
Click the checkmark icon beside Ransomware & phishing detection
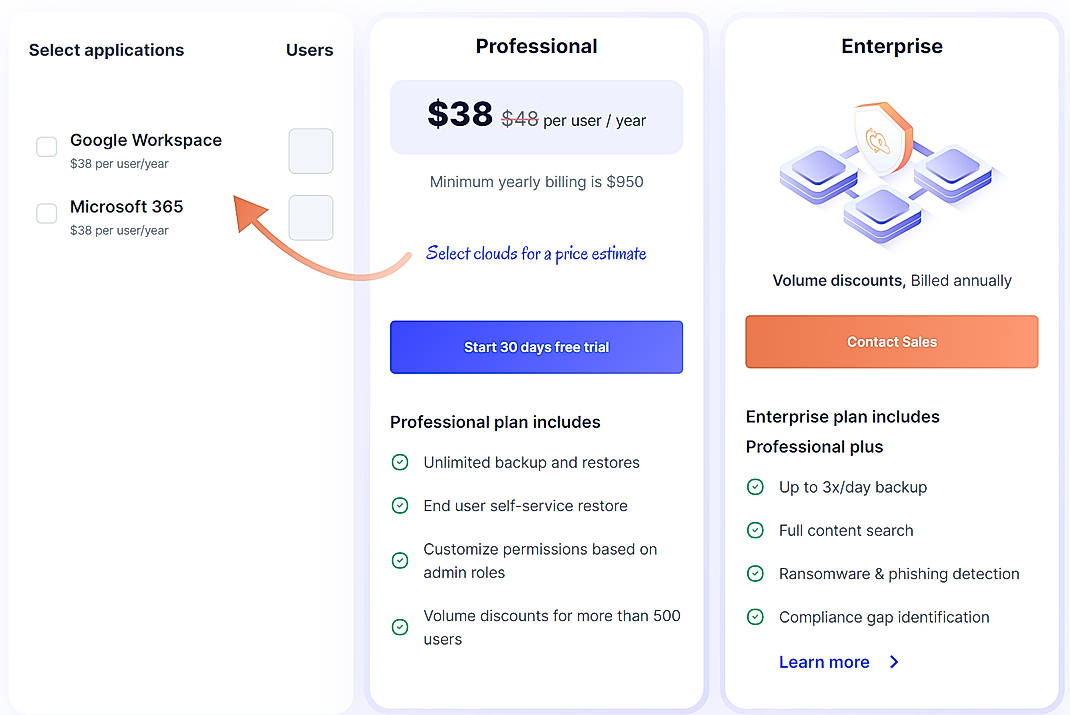coord(755,573)
